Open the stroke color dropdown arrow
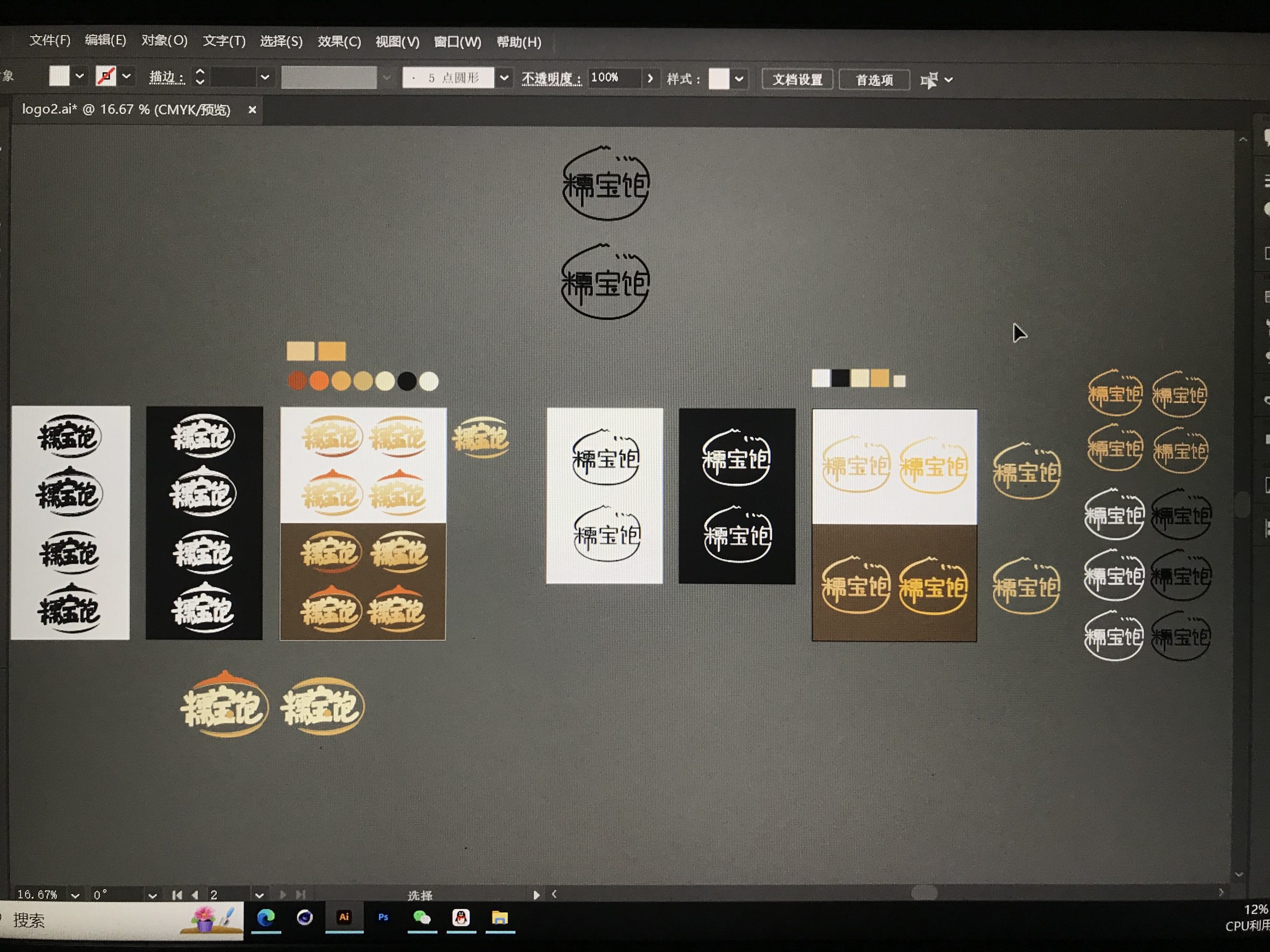 point(127,76)
